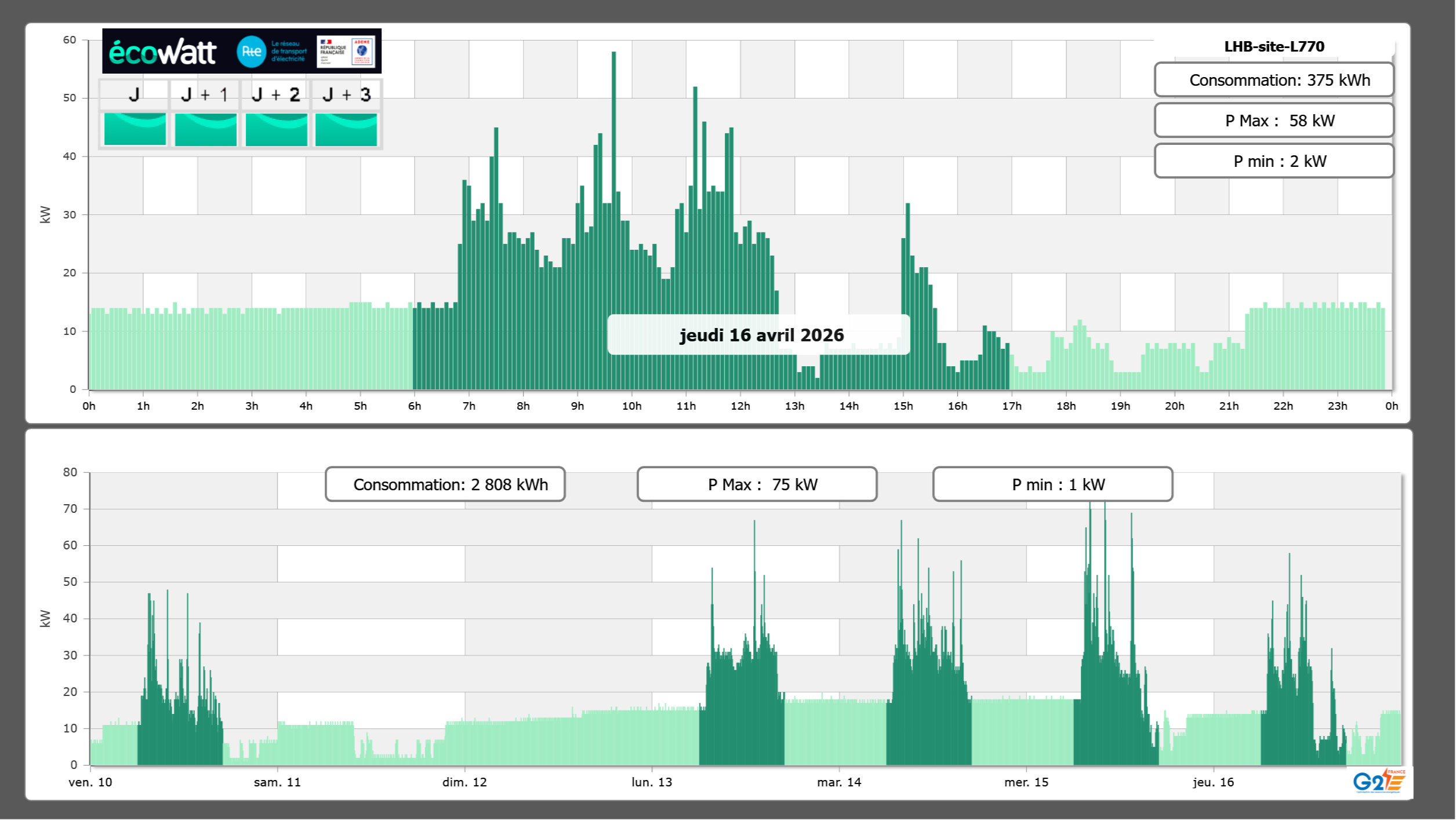Click the daily Consommation 375 kWh box
The height and width of the screenshot is (820, 1456).
click(1273, 80)
